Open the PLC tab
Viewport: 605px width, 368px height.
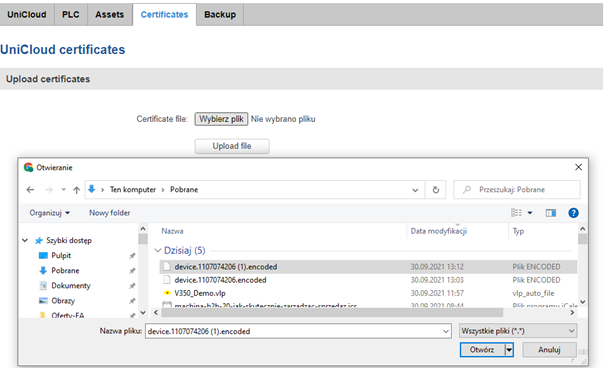click(x=71, y=15)
